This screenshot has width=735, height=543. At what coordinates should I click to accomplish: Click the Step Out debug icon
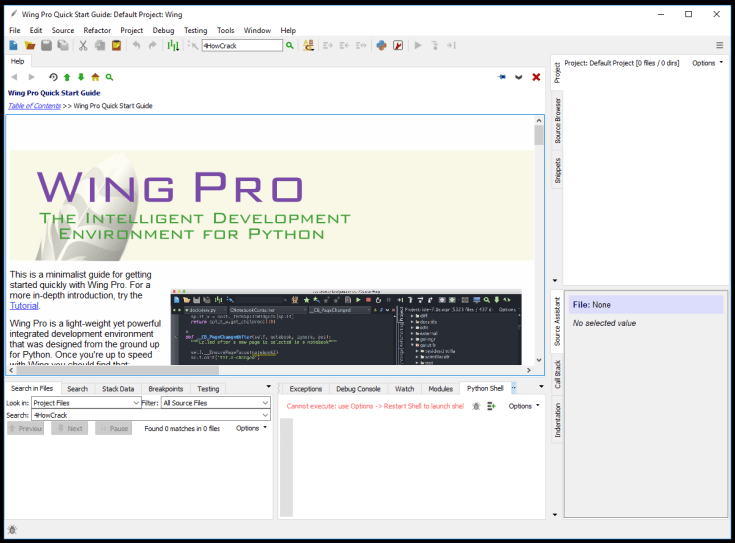pos(451,45)
